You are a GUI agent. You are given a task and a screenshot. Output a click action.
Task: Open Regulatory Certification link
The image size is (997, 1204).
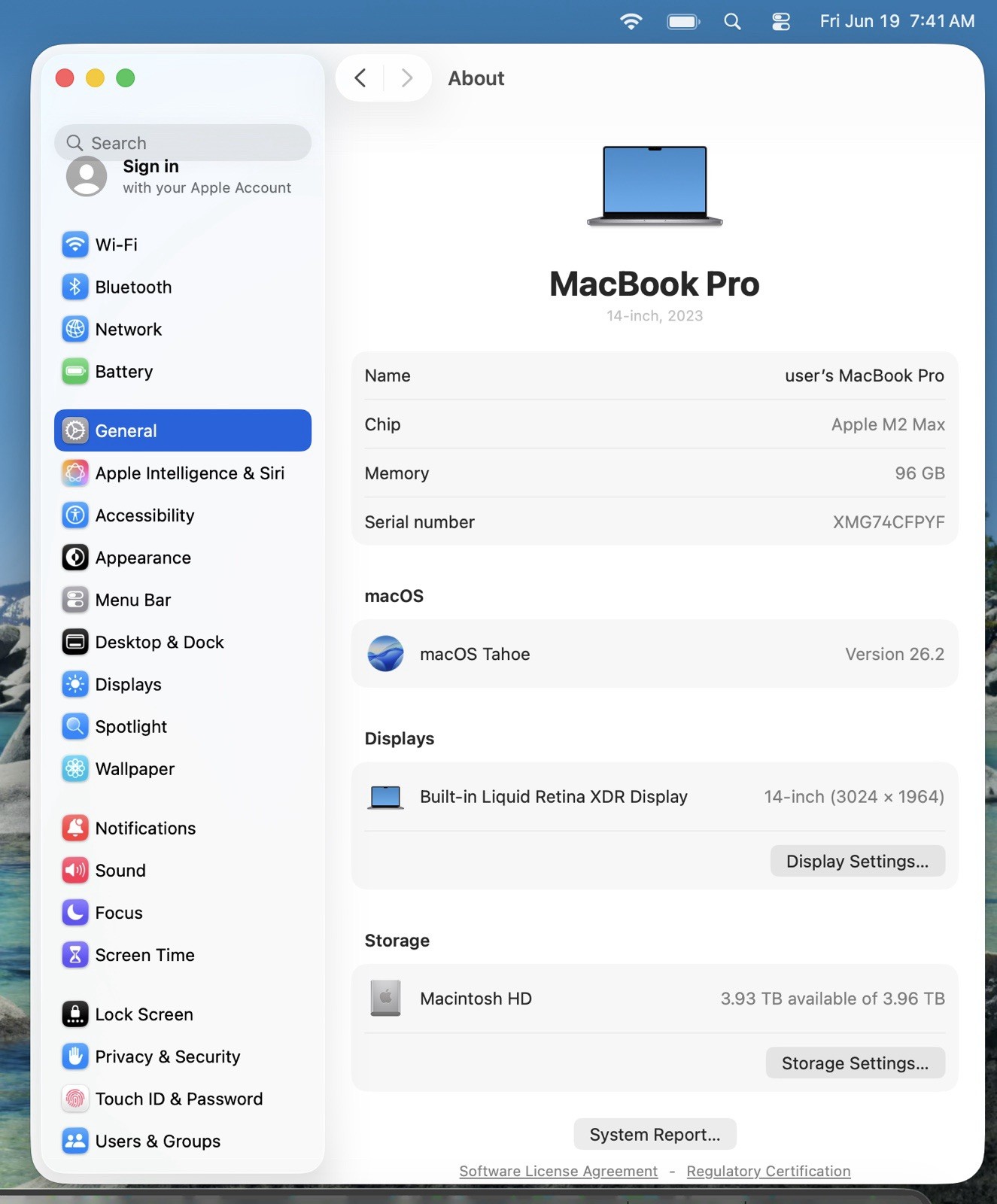coord(768,1171)
